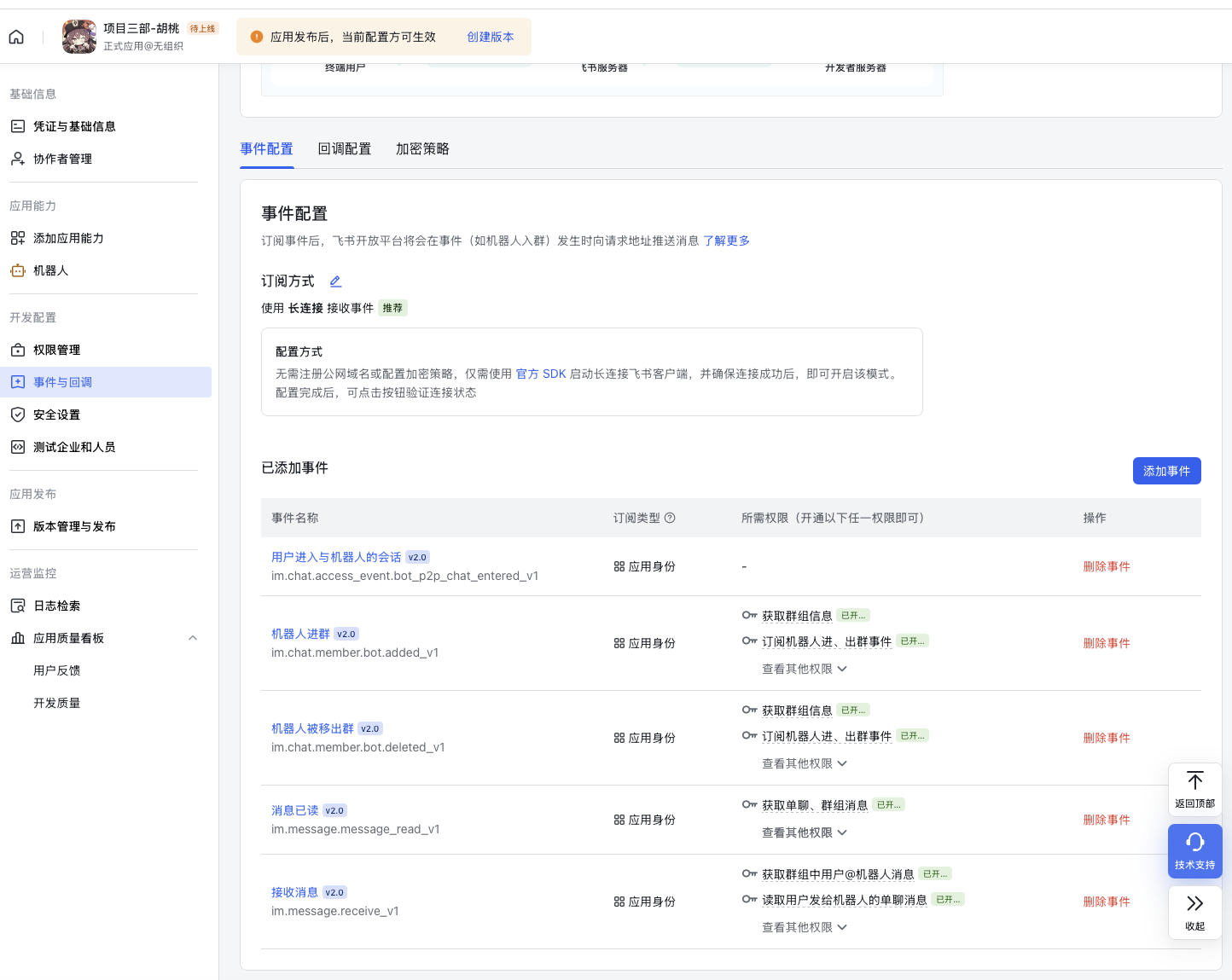Switch to the 加密策略 tab

click(422, 149)
